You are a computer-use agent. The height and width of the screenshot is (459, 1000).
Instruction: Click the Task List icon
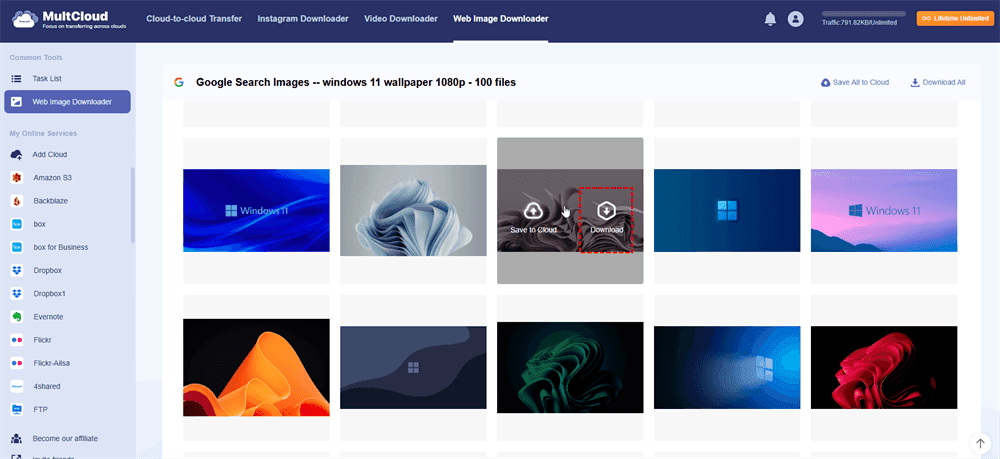pos(17,78)
